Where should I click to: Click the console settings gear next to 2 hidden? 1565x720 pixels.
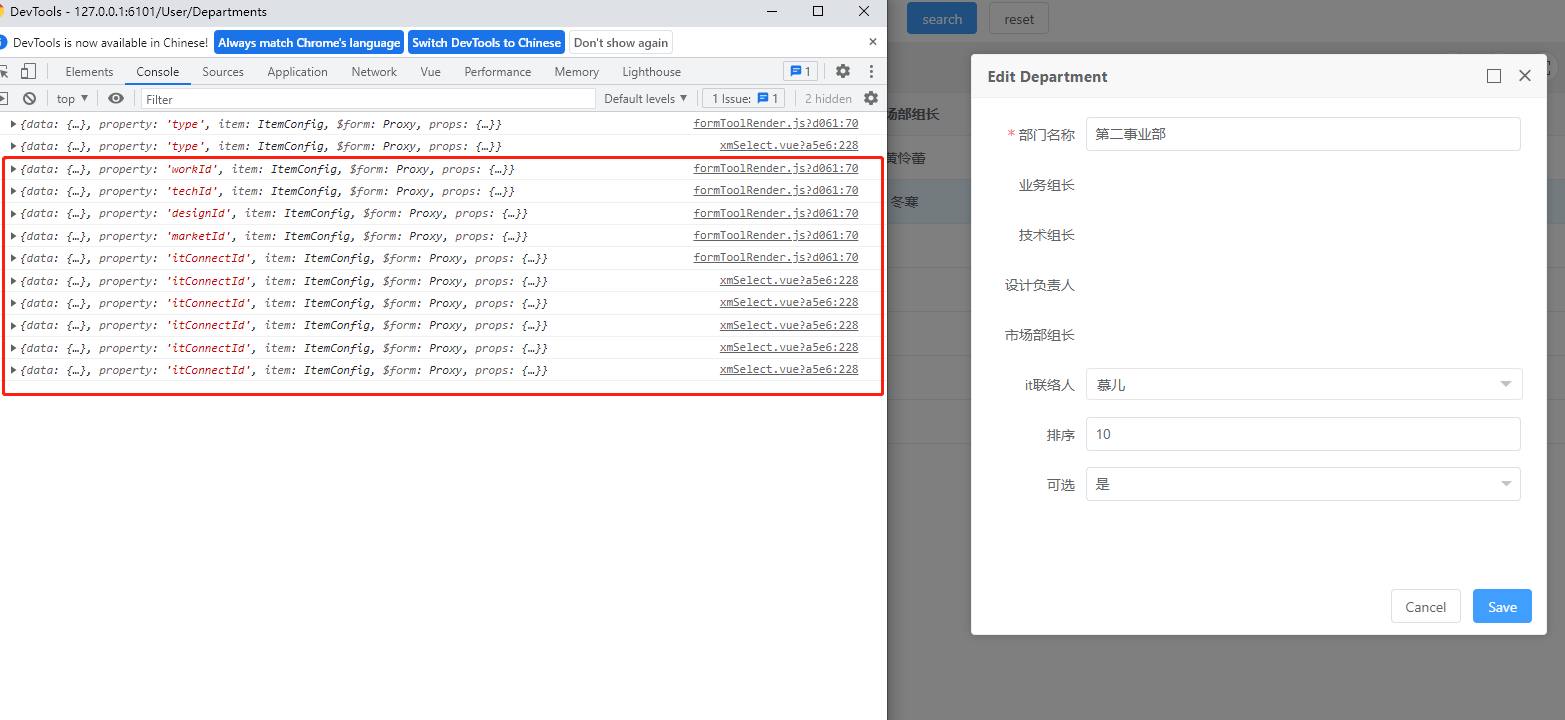pos(871,98)
